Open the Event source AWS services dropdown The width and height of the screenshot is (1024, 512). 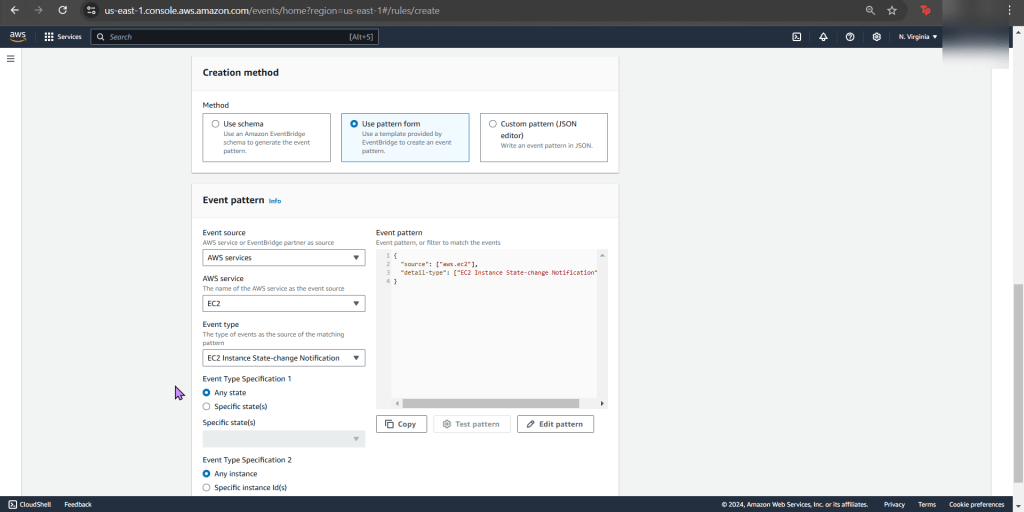click(x=284, y=258)
